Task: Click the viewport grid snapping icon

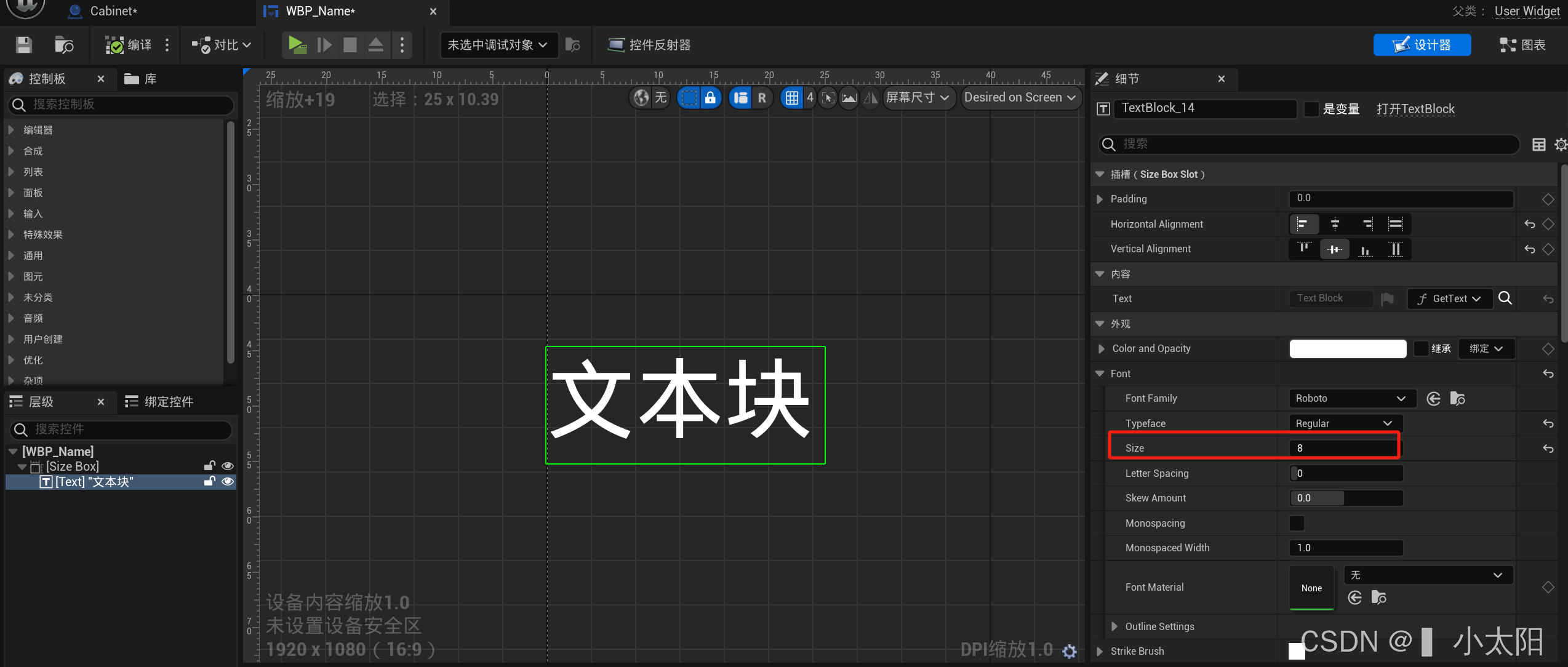Action: click(x=792, y=98)
